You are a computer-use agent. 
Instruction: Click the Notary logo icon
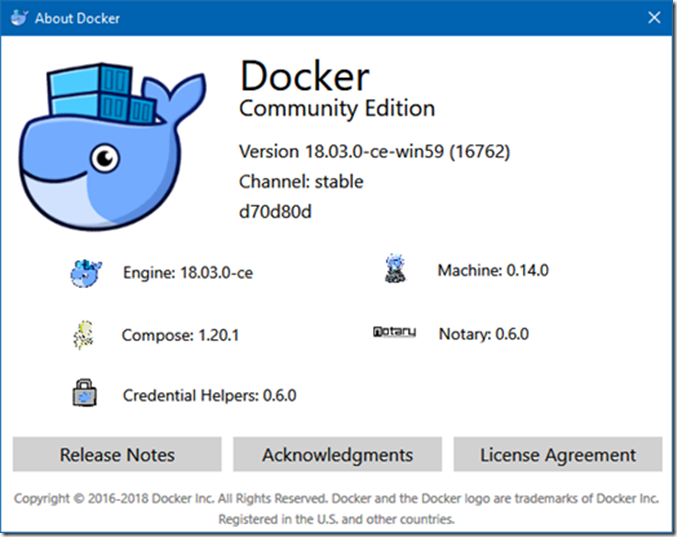pos(394,332)
